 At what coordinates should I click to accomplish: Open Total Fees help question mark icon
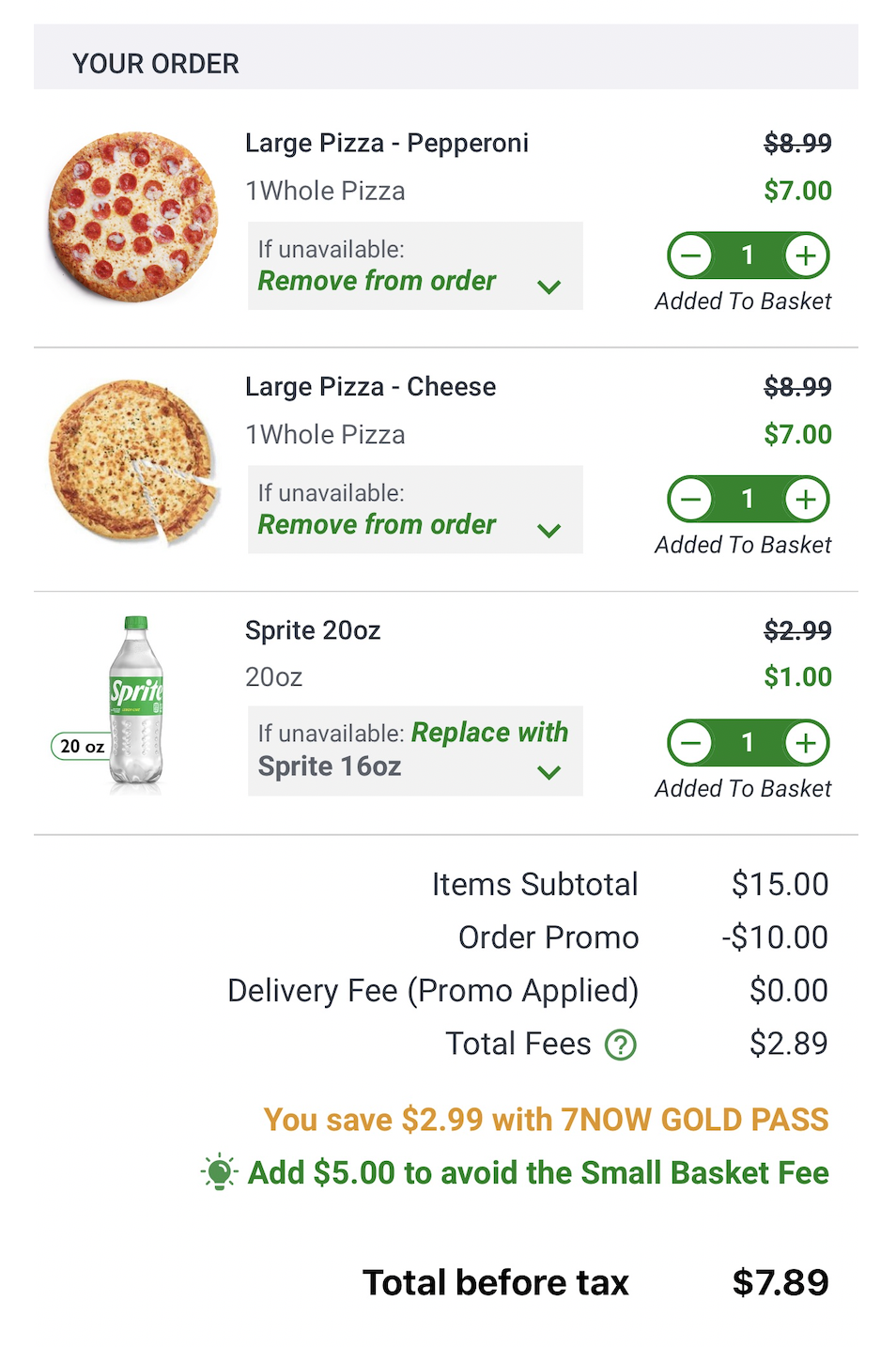[620, 1044]
